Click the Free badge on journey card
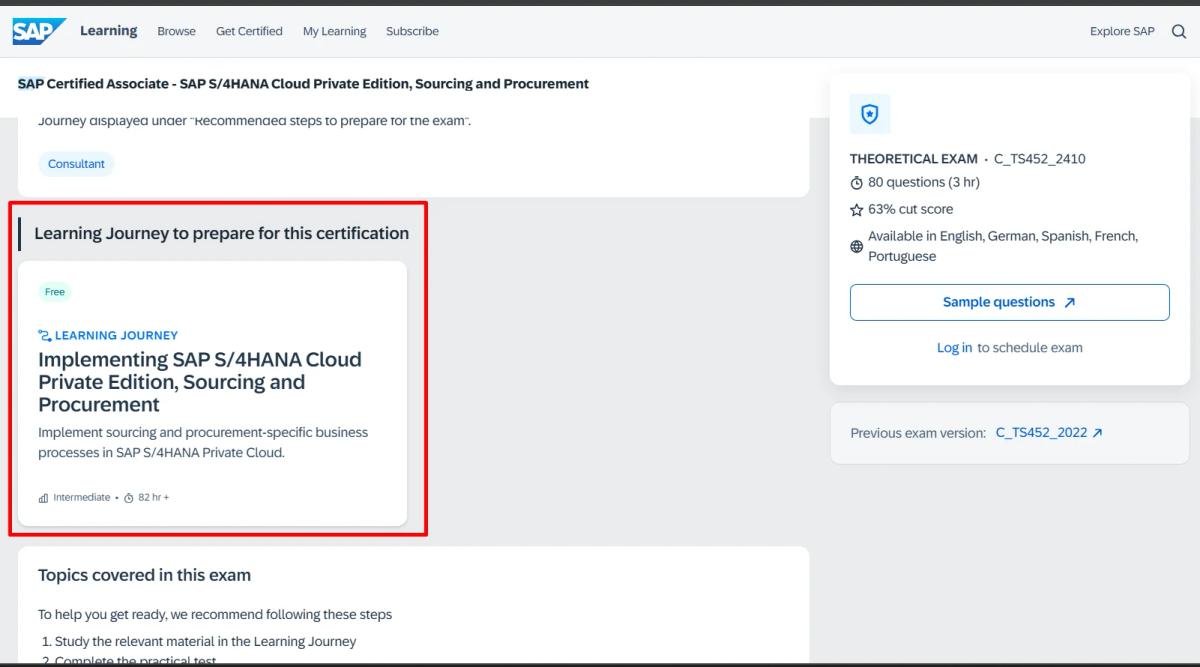1200x667 pixels. tap(55, 292)
